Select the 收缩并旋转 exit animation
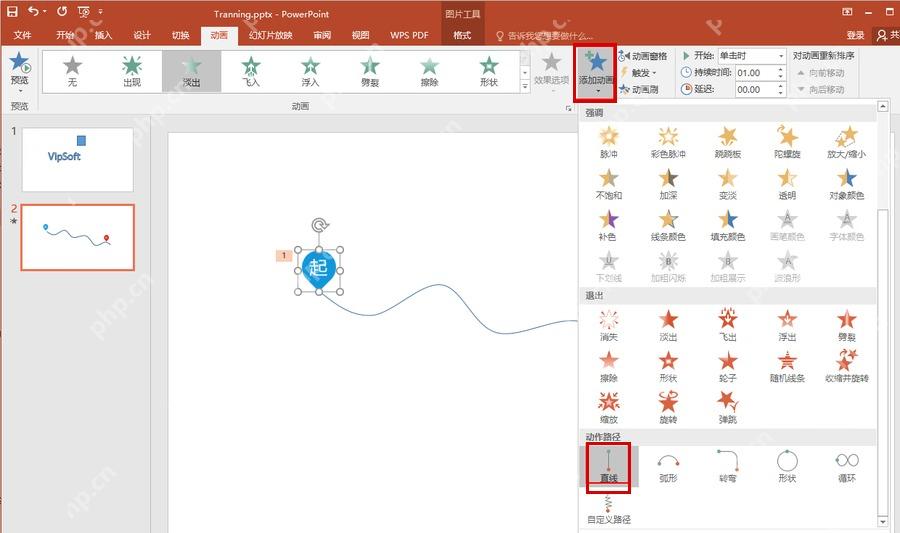Viewport: 900px width, 533px height. click(x=846, y=367)
